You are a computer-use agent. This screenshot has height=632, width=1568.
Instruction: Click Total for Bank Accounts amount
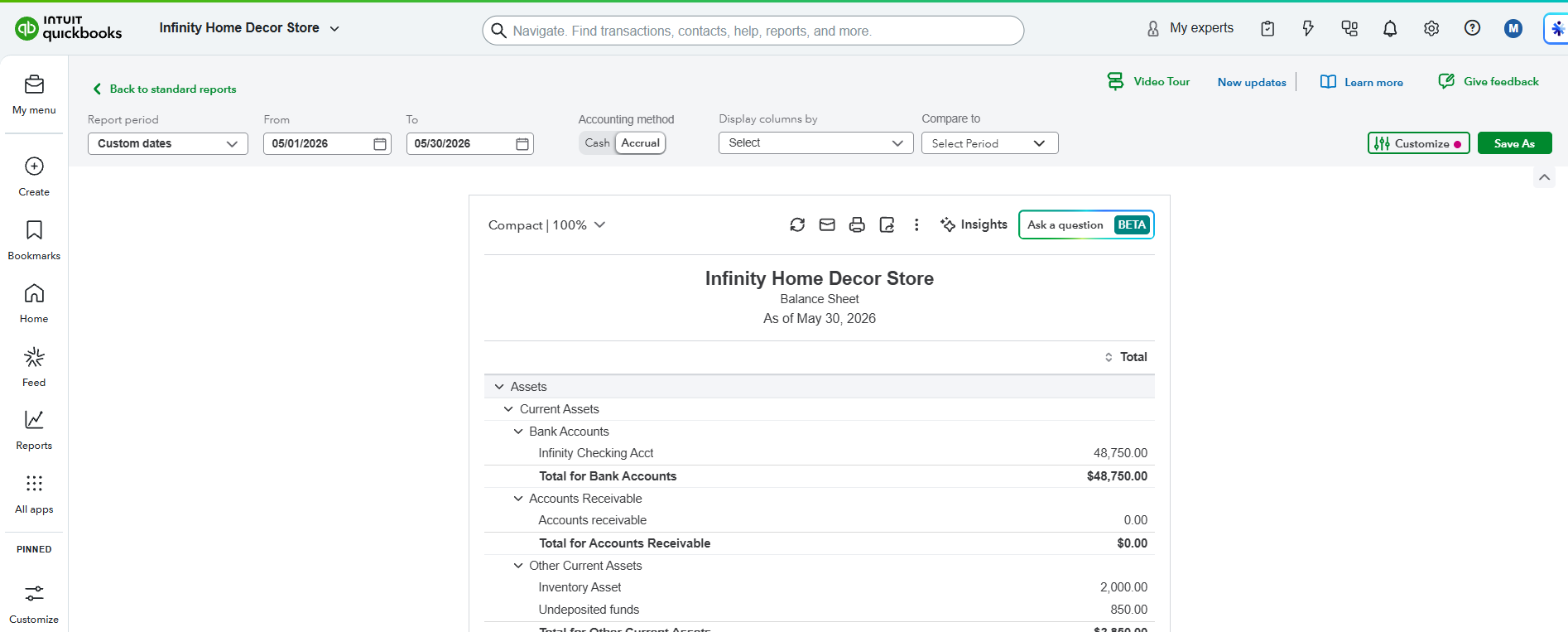[1117, 476]
